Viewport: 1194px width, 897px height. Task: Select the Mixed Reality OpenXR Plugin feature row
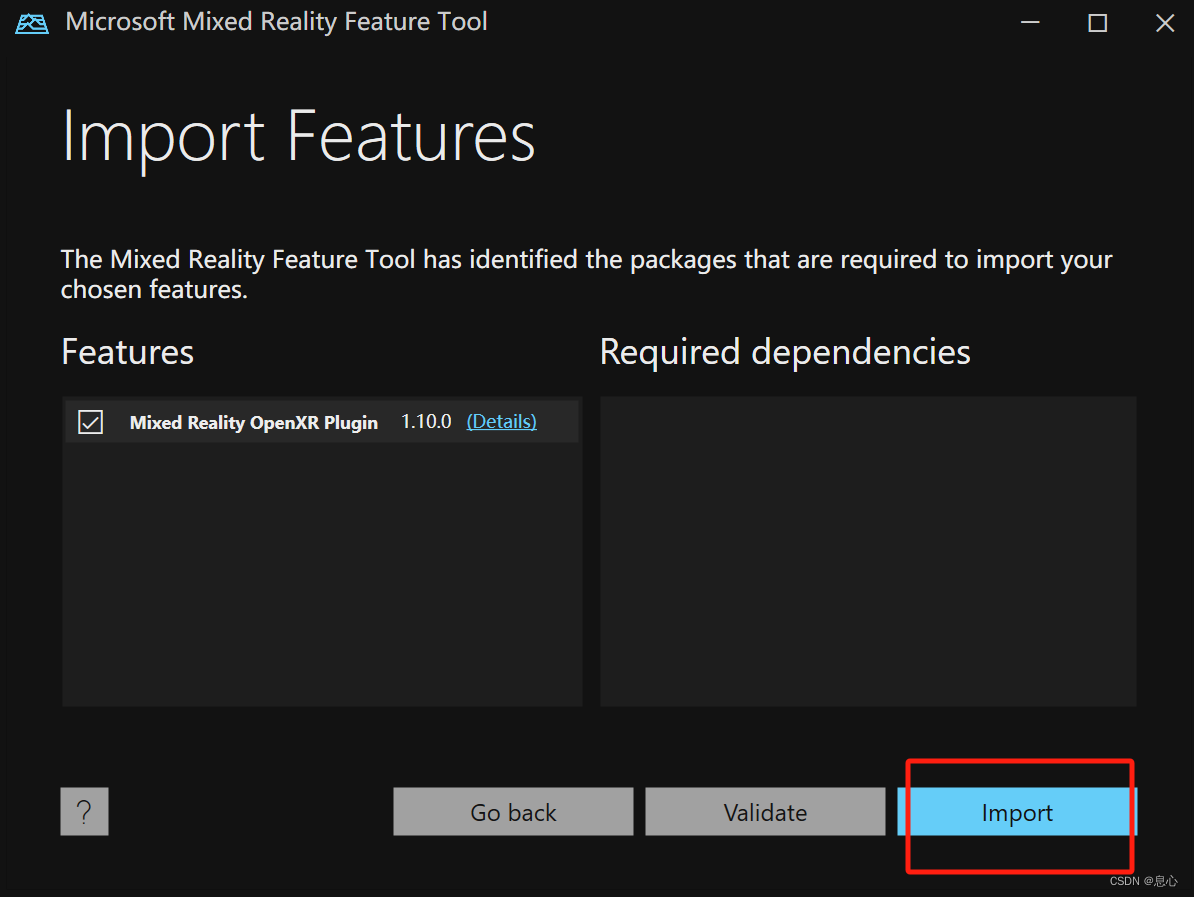click(253, 421)
